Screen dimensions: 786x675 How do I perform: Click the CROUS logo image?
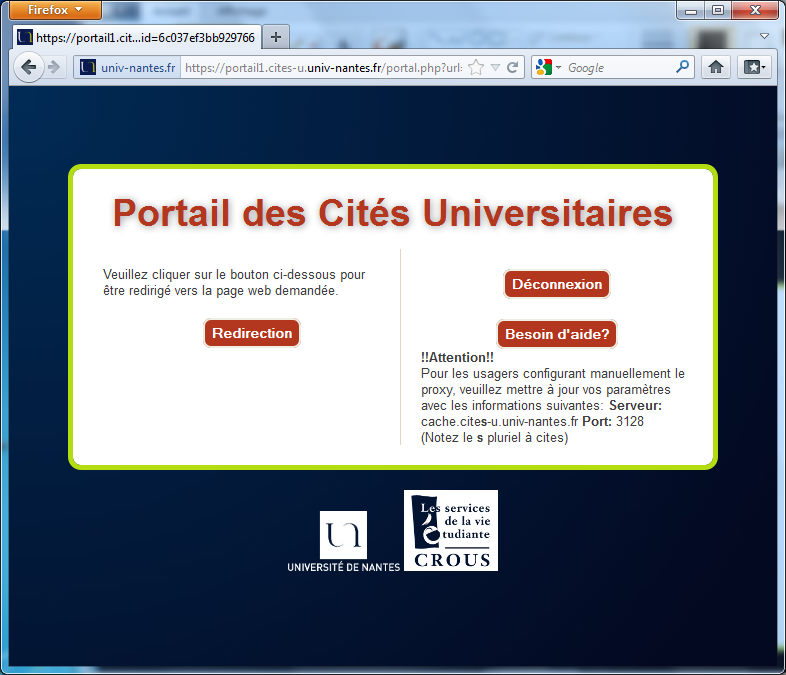(450, 530)
